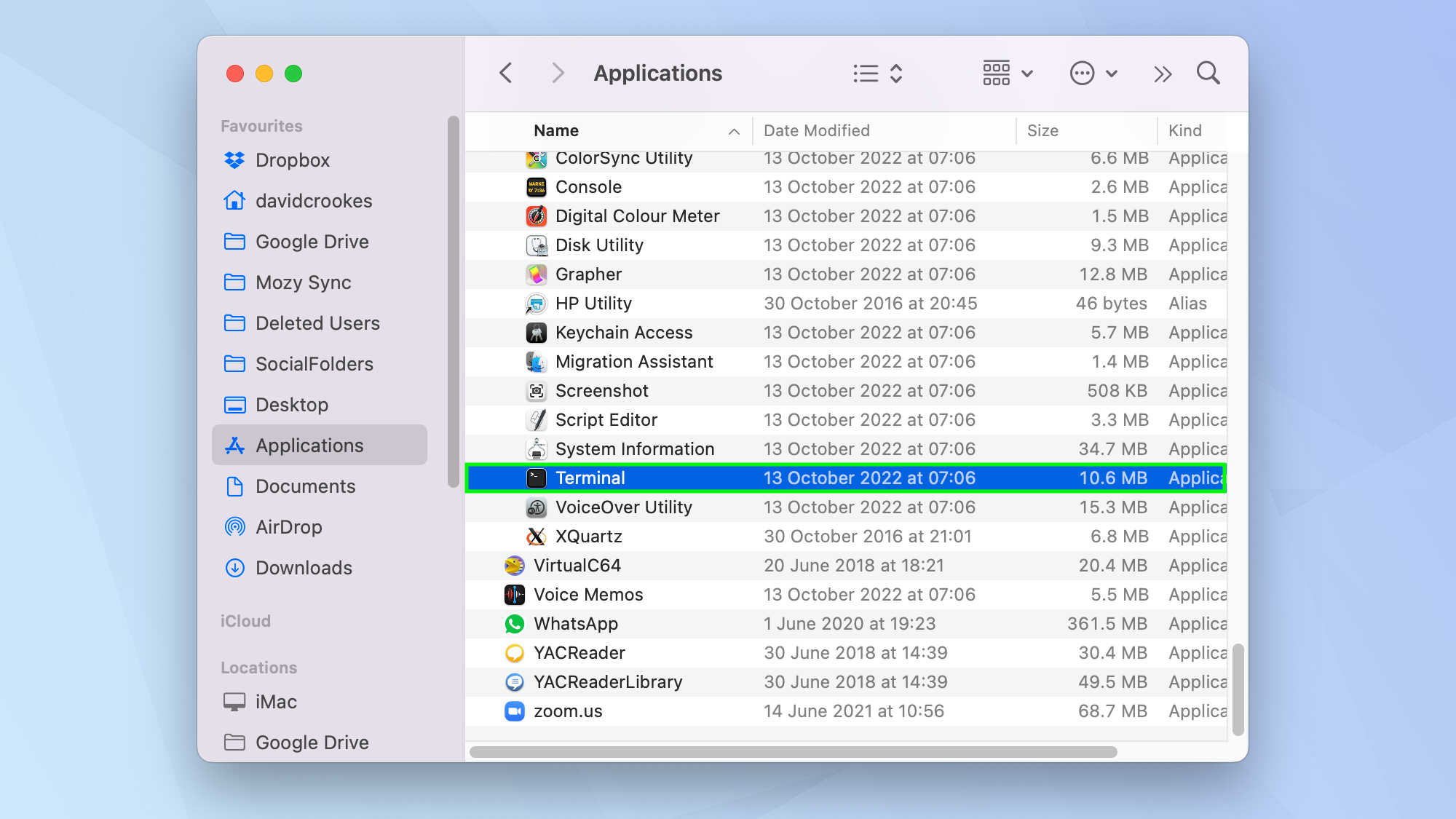Open the more actions ellipsis menu
This screenshot has height=819, width=1456.
click(x=1093, y=73)
